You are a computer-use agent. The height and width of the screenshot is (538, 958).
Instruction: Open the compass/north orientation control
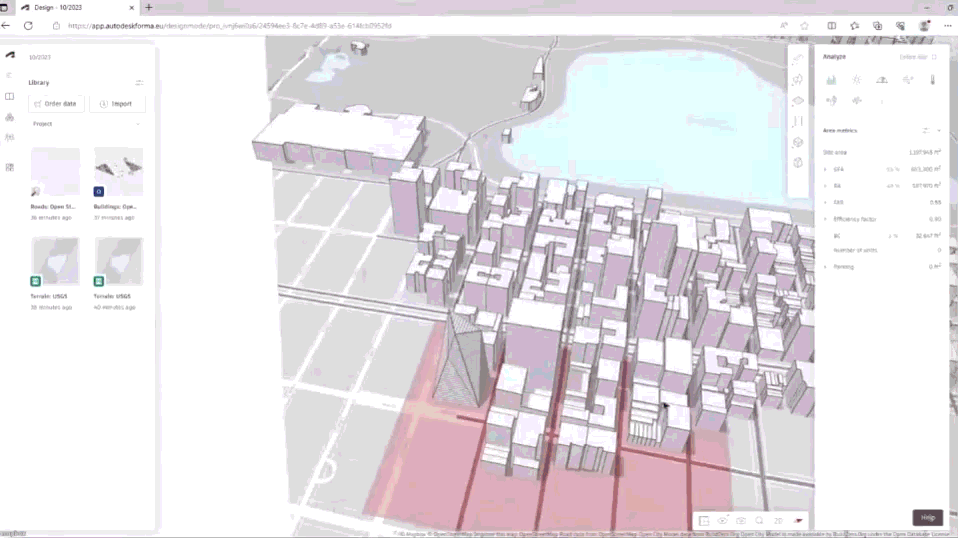[x=798, y=521]
